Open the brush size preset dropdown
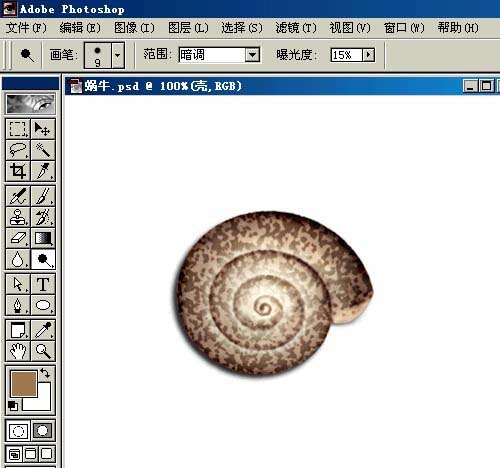 pos(118,55)
